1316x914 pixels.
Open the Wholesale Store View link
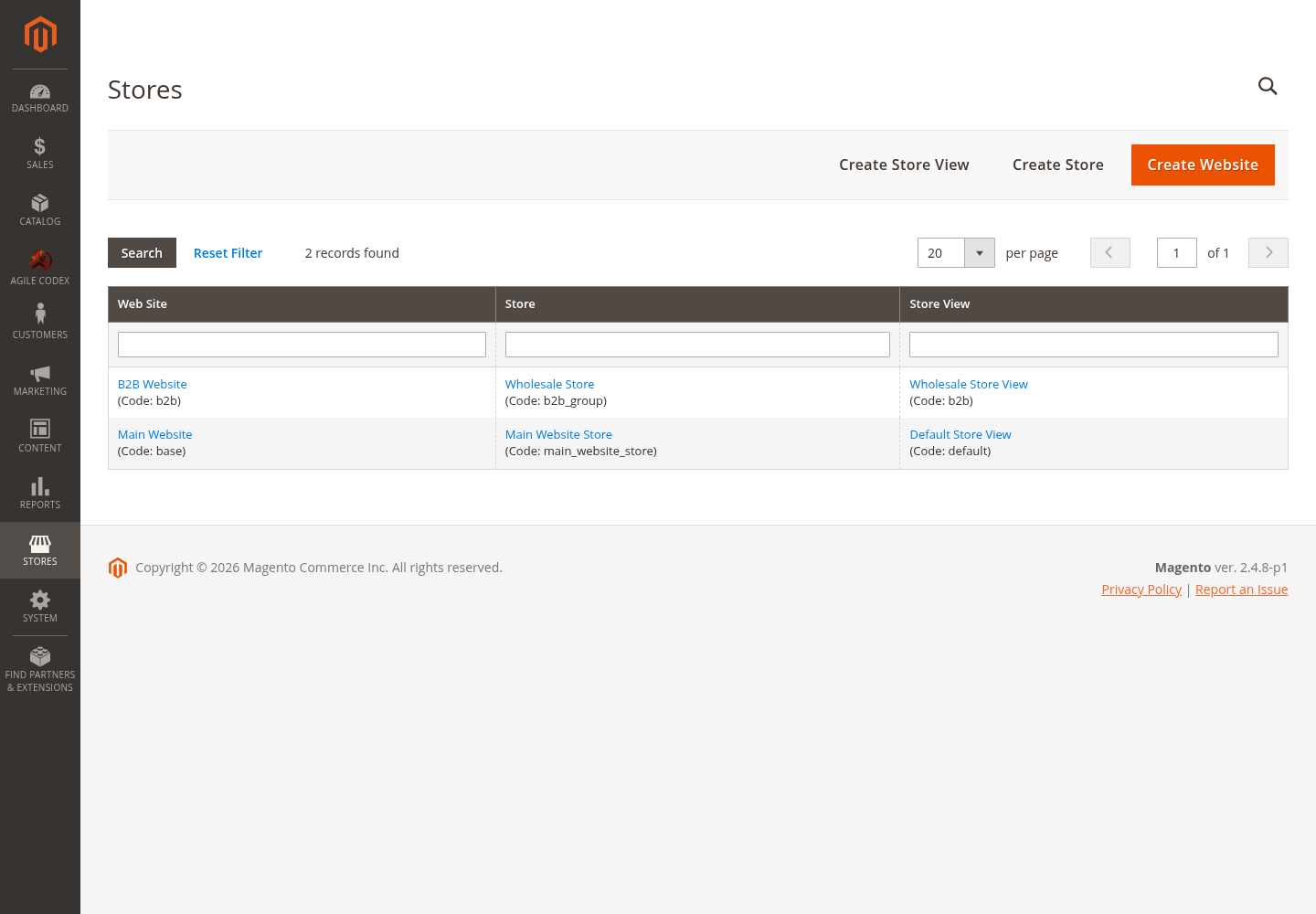(x=969, y=385)
